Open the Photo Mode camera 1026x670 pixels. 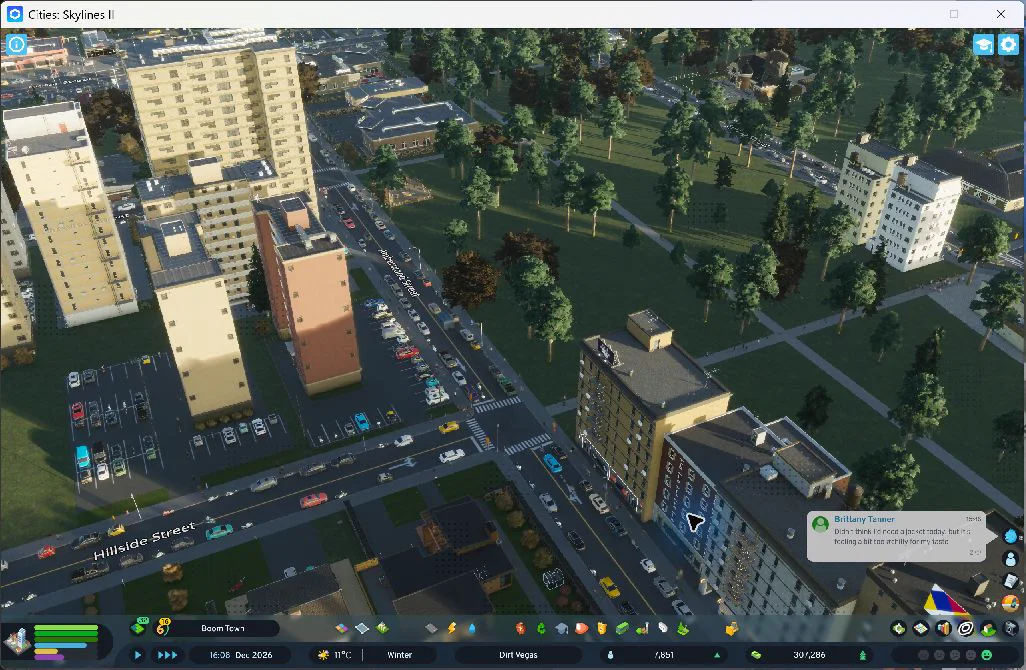click(1011, 629)
